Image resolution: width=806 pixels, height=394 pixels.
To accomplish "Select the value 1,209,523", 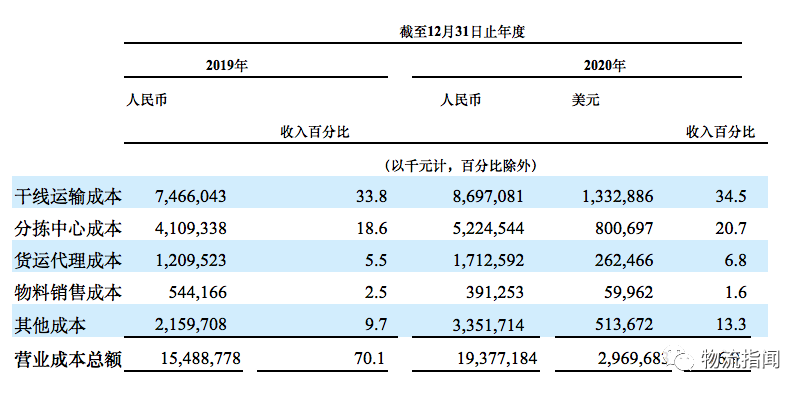I will pos(190,260).
